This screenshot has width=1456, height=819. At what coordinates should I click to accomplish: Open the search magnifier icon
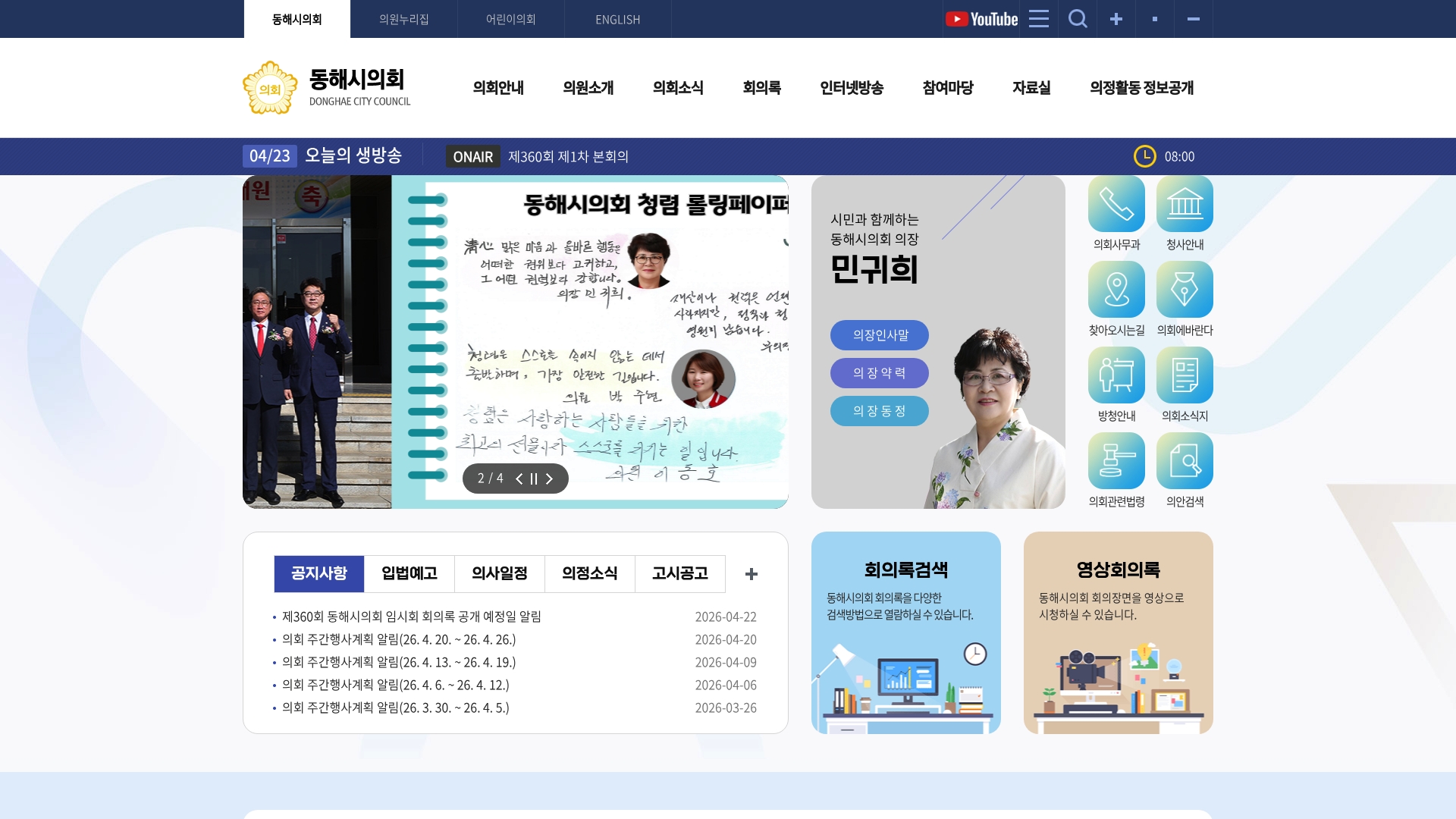1078,19
